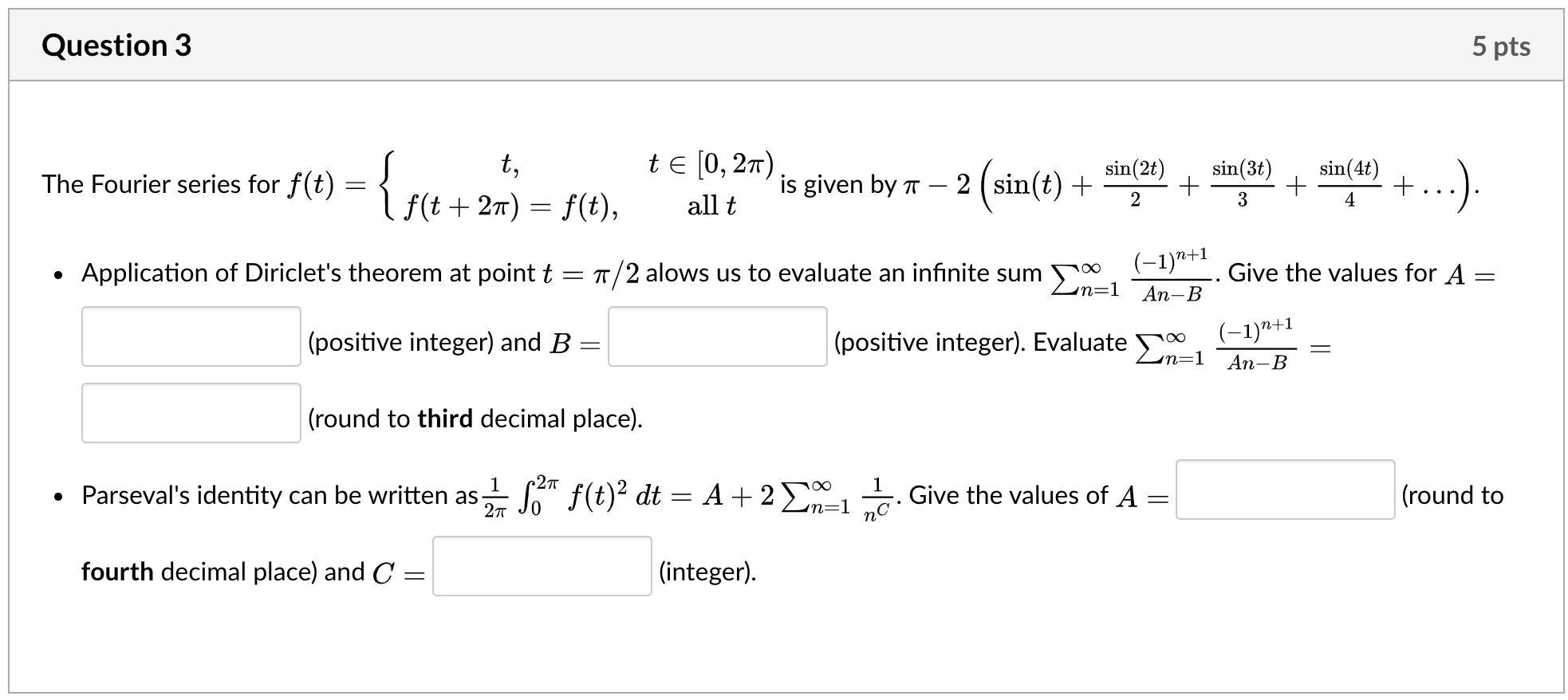The height and width of the screenshot is (700, 1568).
Task: Select the input field for B positive integer
Action: coord(717,336)
